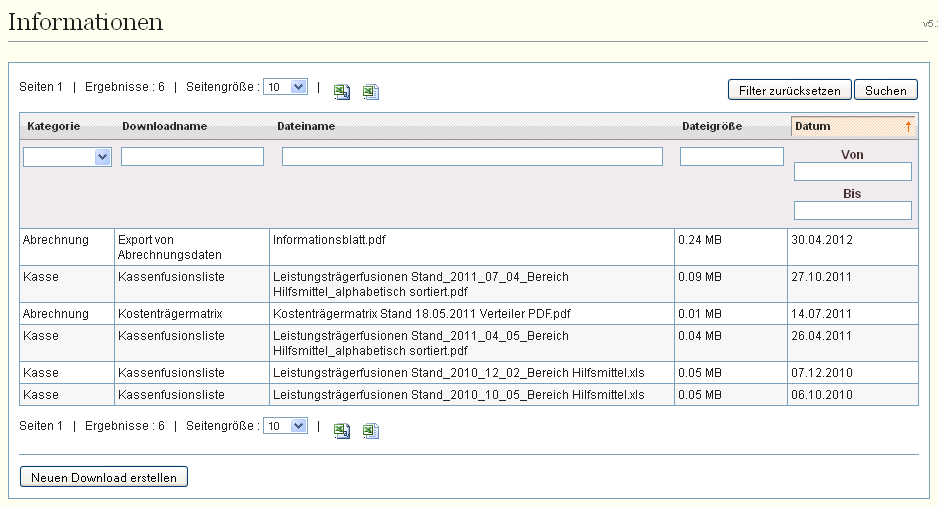The width and height of the screenshot is (938, 507).
Task: Click Abrechnung in the 30.04.2012 row
Action: pyautogui.click(x=56, y=240)
